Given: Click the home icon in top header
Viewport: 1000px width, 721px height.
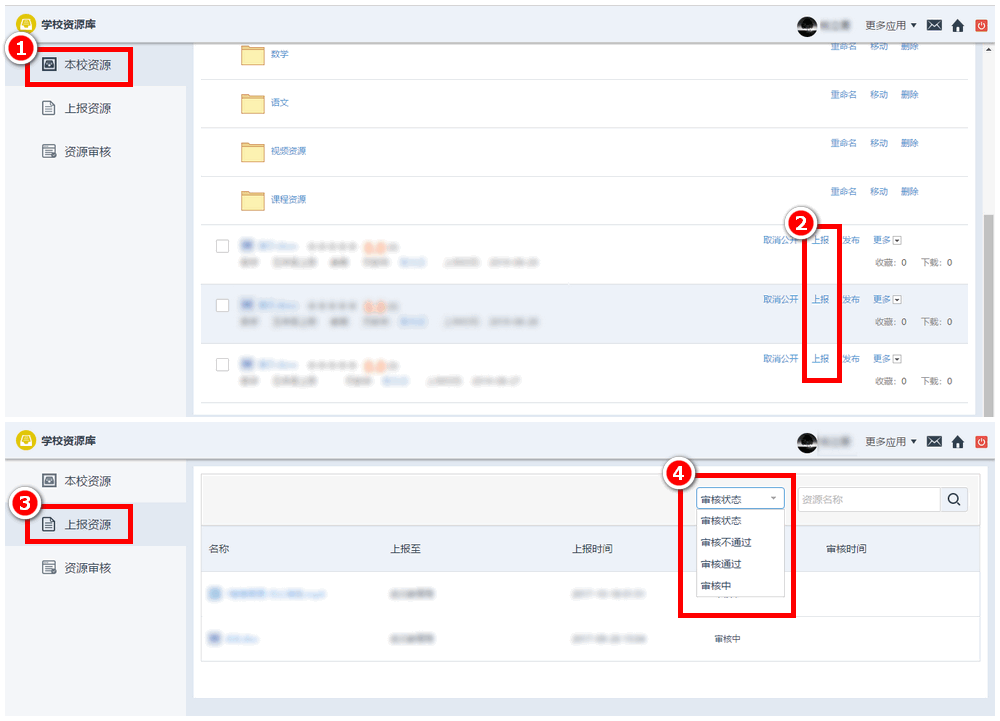Looking at the screenshot, I should click(x=958, y=25).
